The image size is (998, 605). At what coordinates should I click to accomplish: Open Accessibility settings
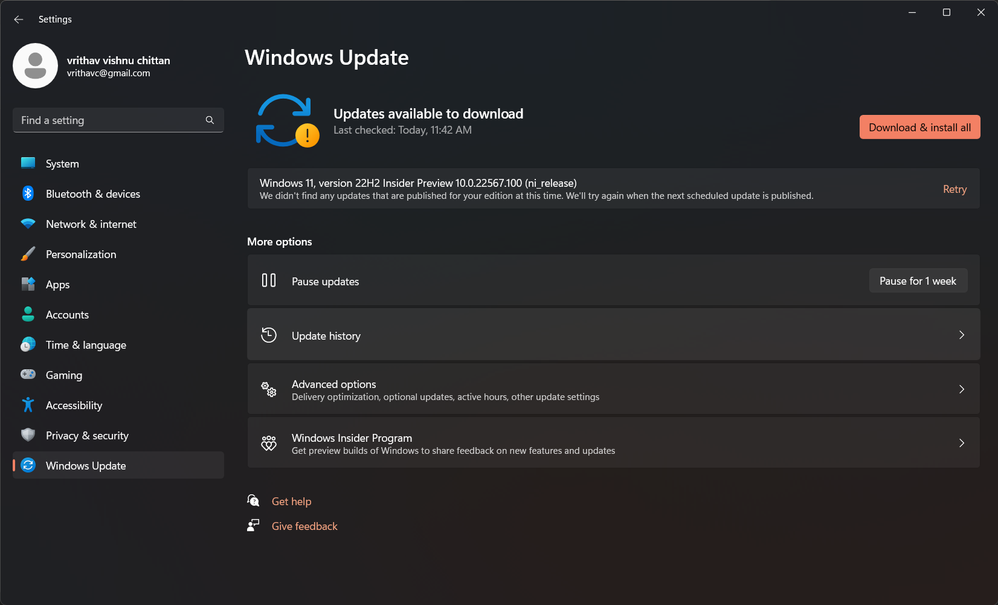tap(118, 405)
